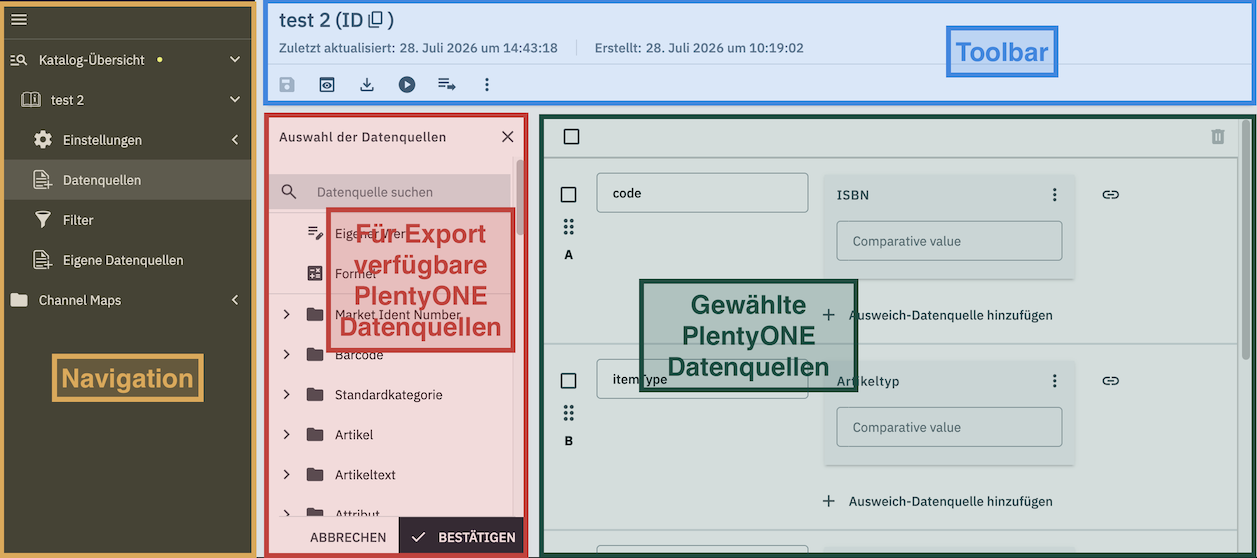
Task: Click the book icon next to test 2
Action: click(31, 100)
